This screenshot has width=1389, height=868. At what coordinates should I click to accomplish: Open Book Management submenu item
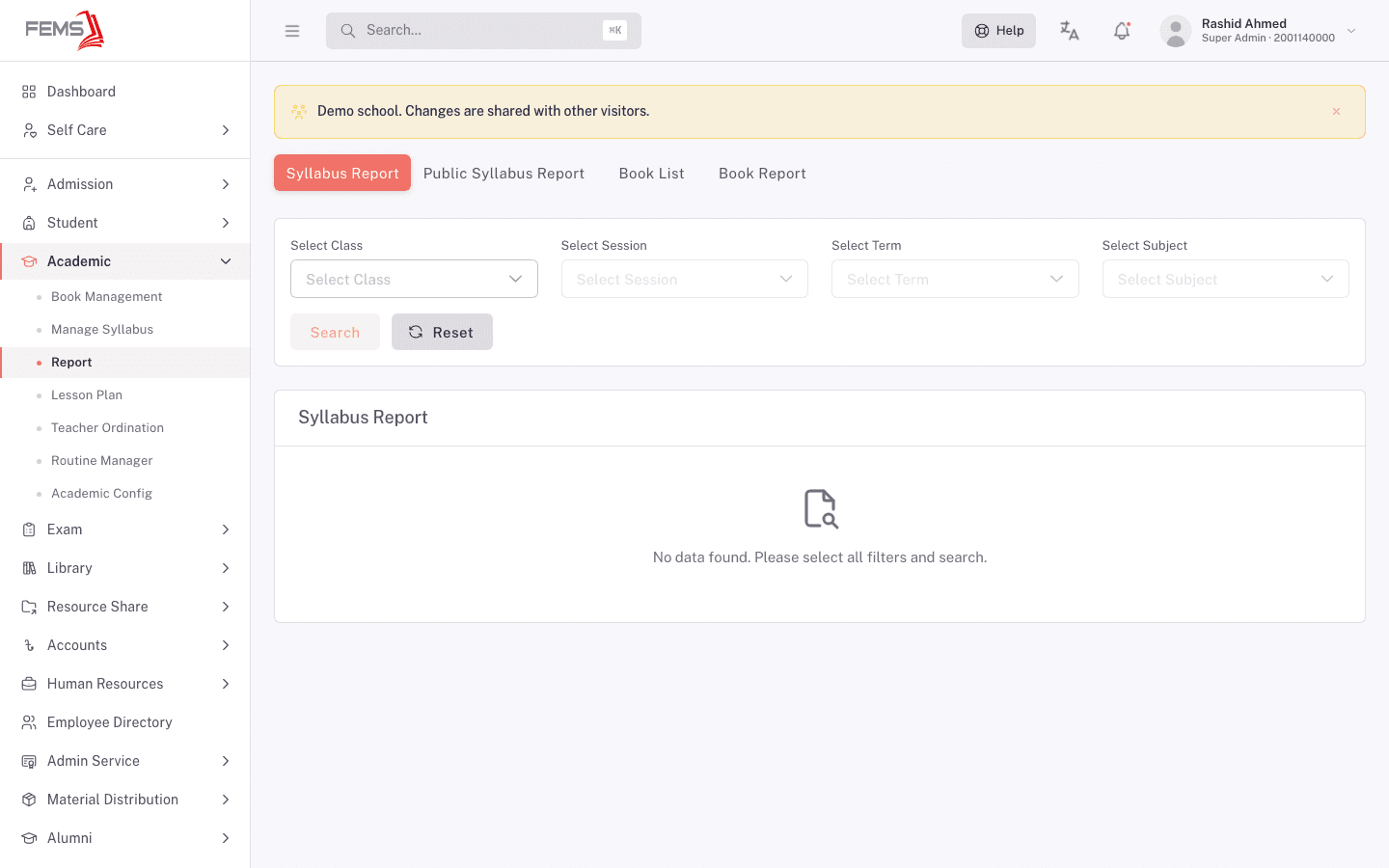coord(106,297)
